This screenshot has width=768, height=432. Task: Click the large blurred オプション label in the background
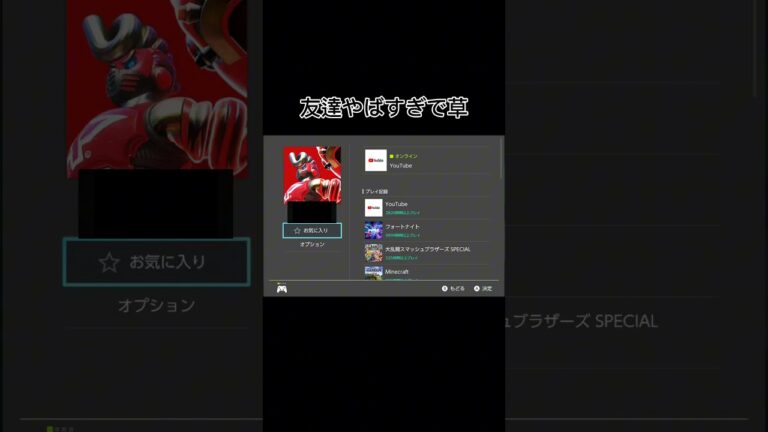(x=157, y=305)
